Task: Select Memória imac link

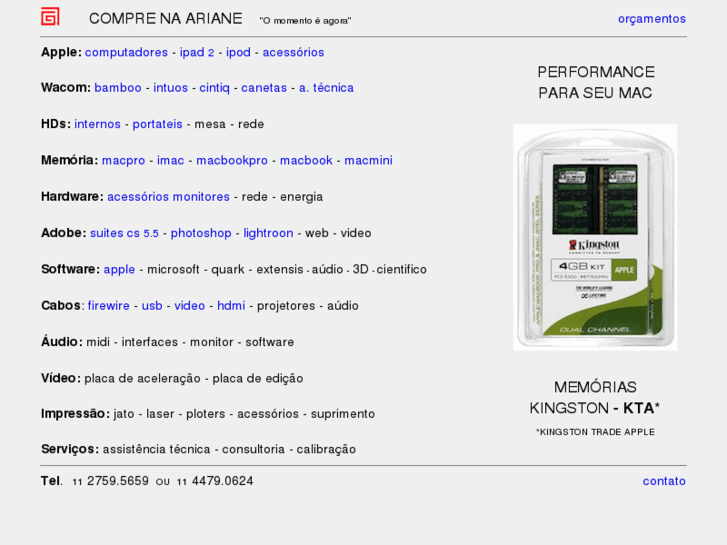Action: tap(171, 160)
